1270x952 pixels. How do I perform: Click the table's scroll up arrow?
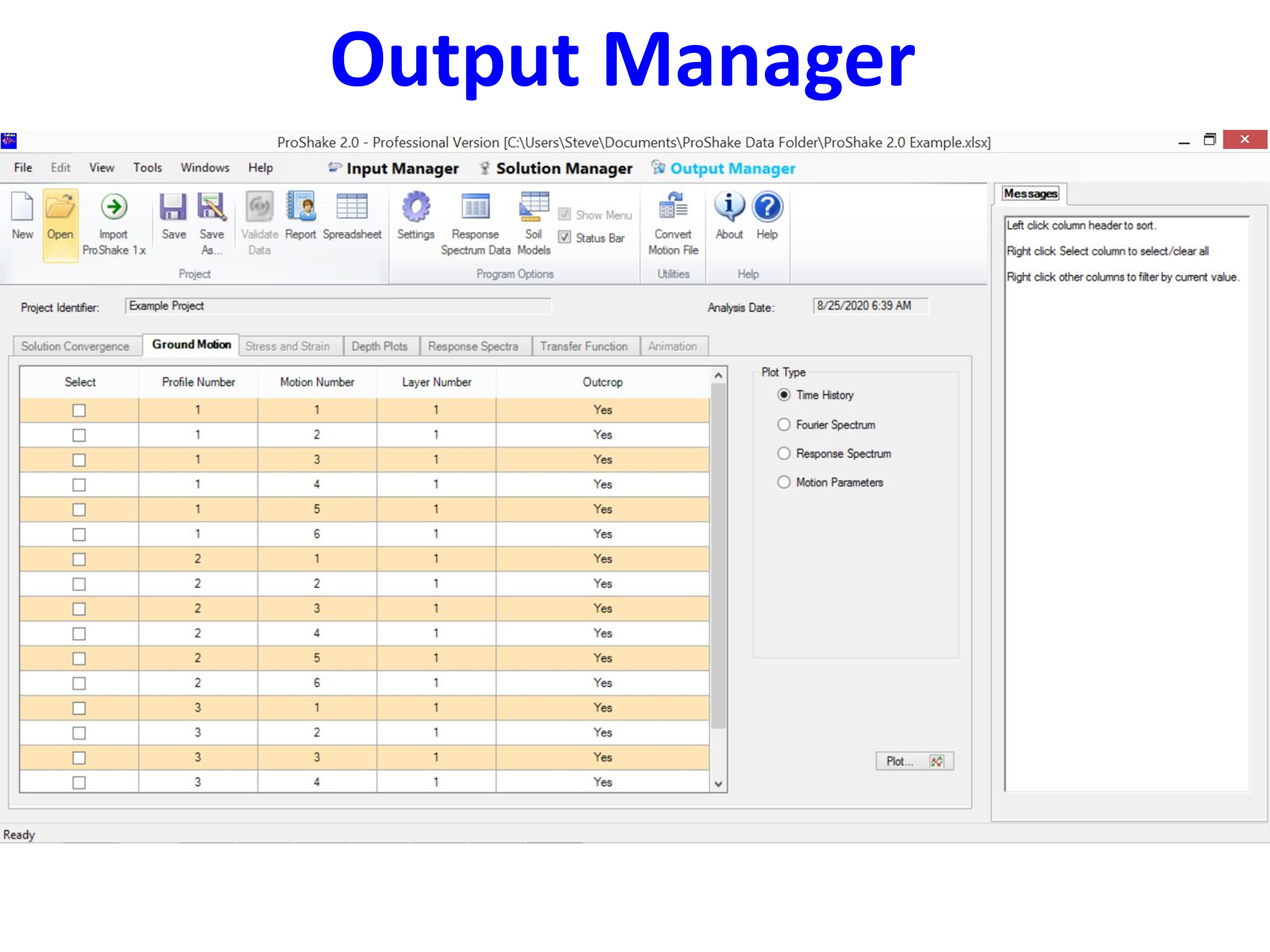pos(718,376)
